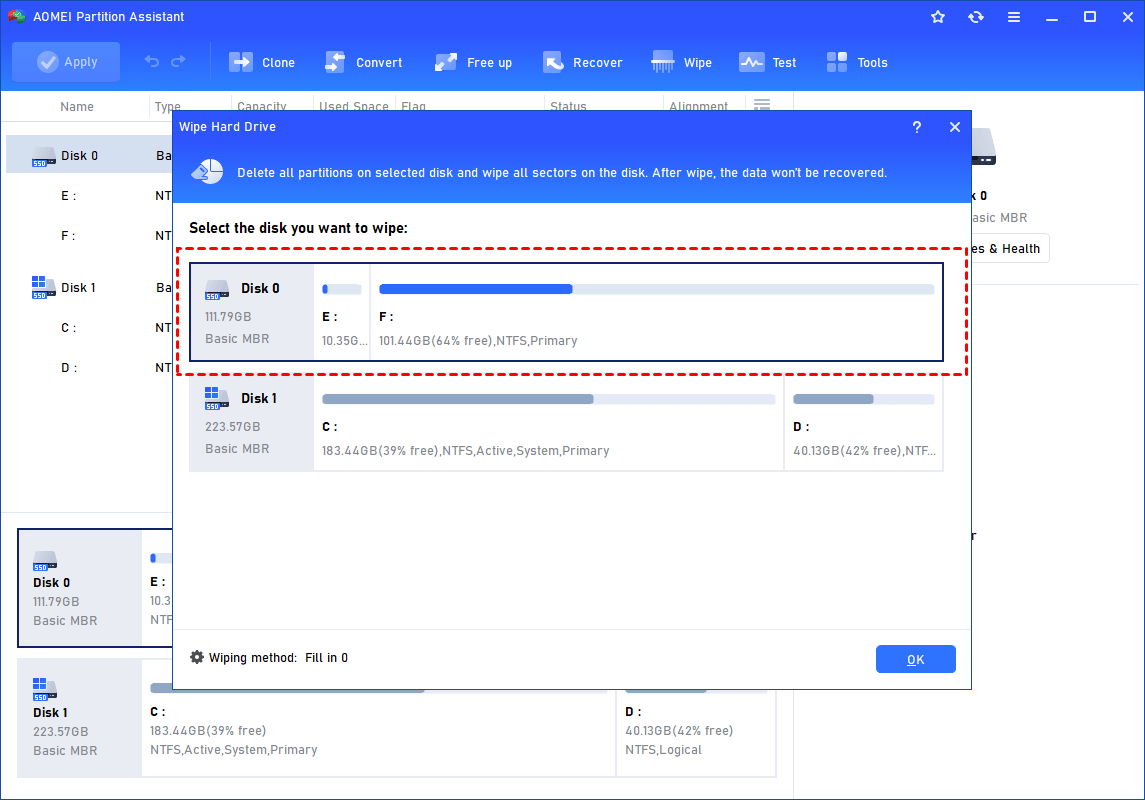Viewport: 1145px width, 800px height.
Task: Select Disk 1 row in main list
Action: click(x=90, y=288)
